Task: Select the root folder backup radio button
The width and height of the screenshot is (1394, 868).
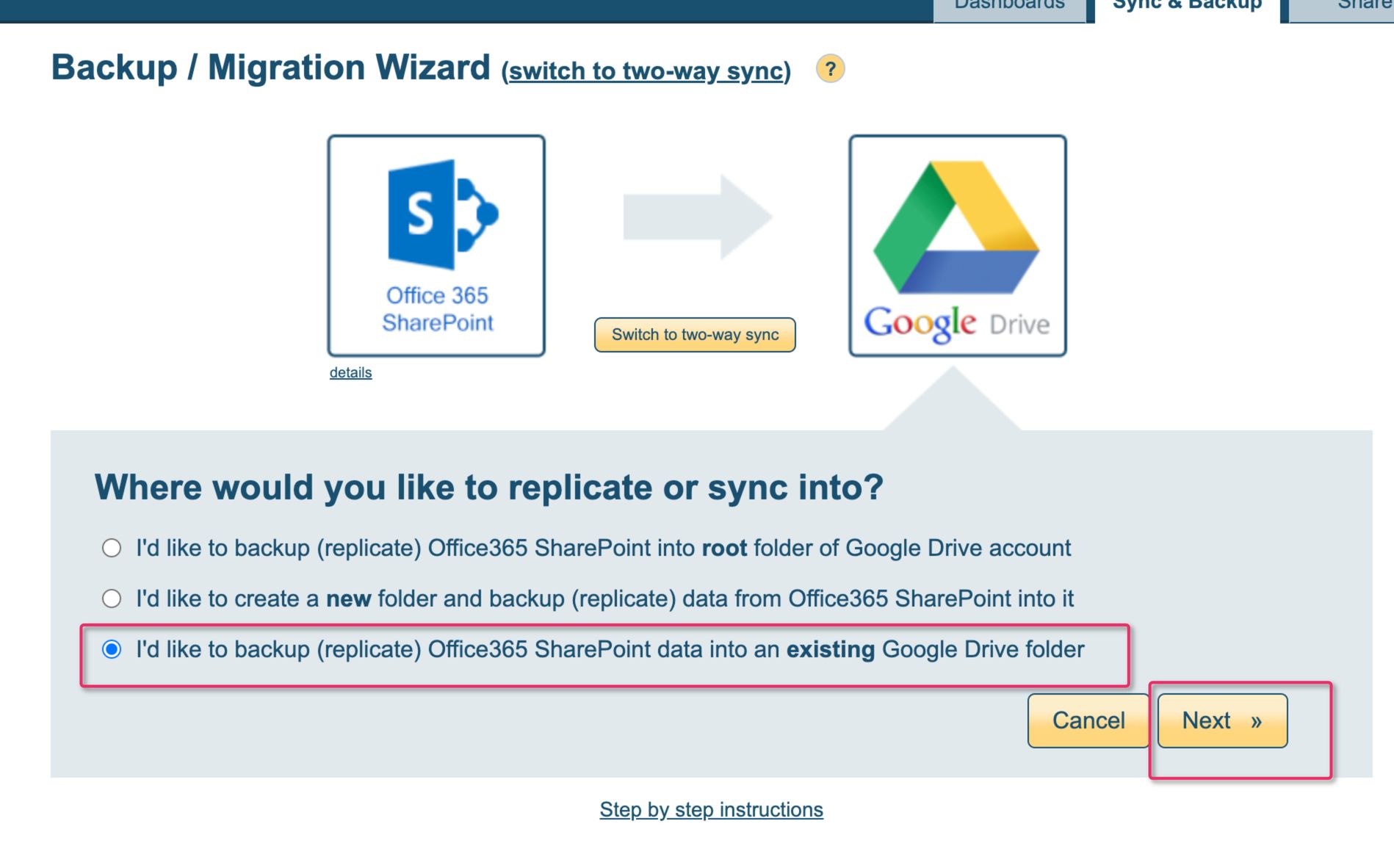Action: point(112,548)
